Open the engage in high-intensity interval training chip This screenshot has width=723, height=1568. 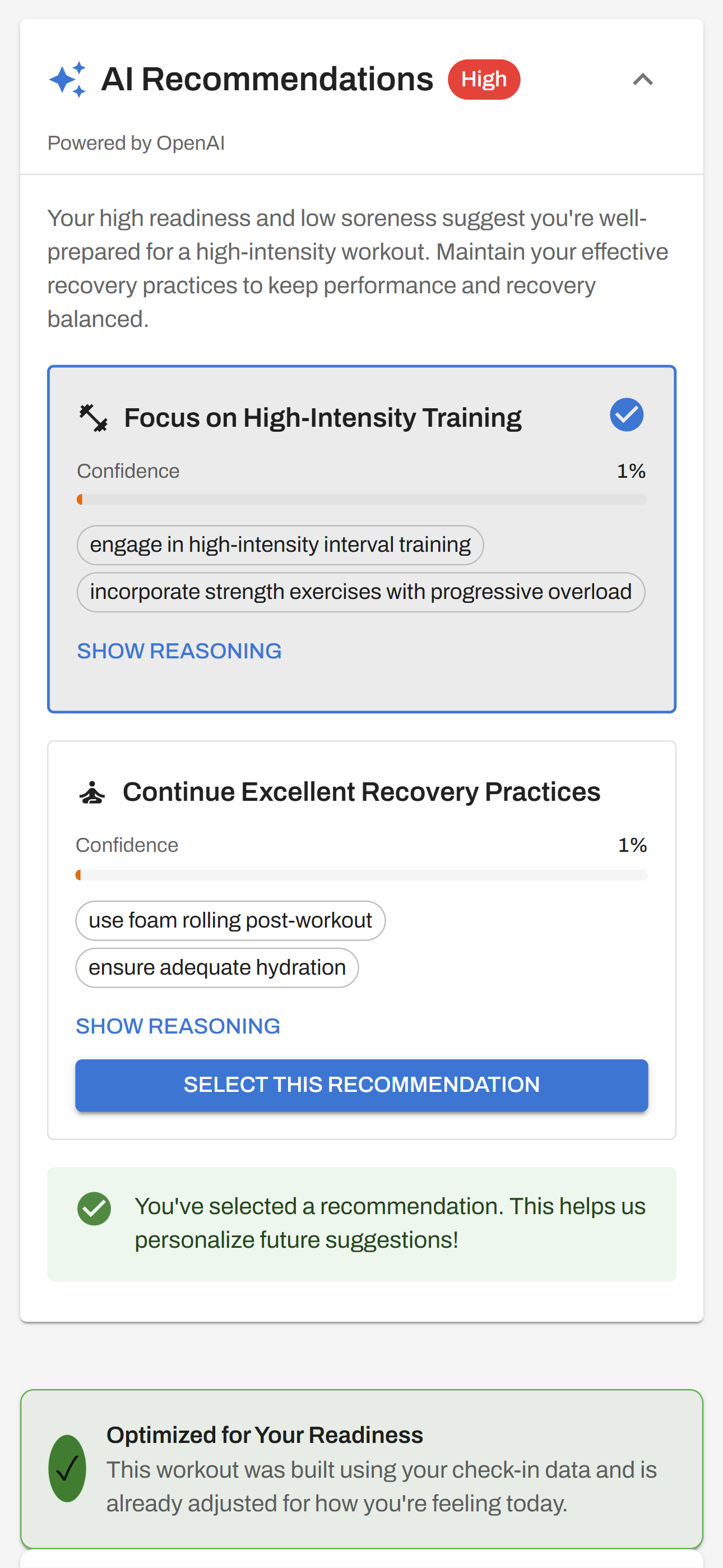coord(280,545)
